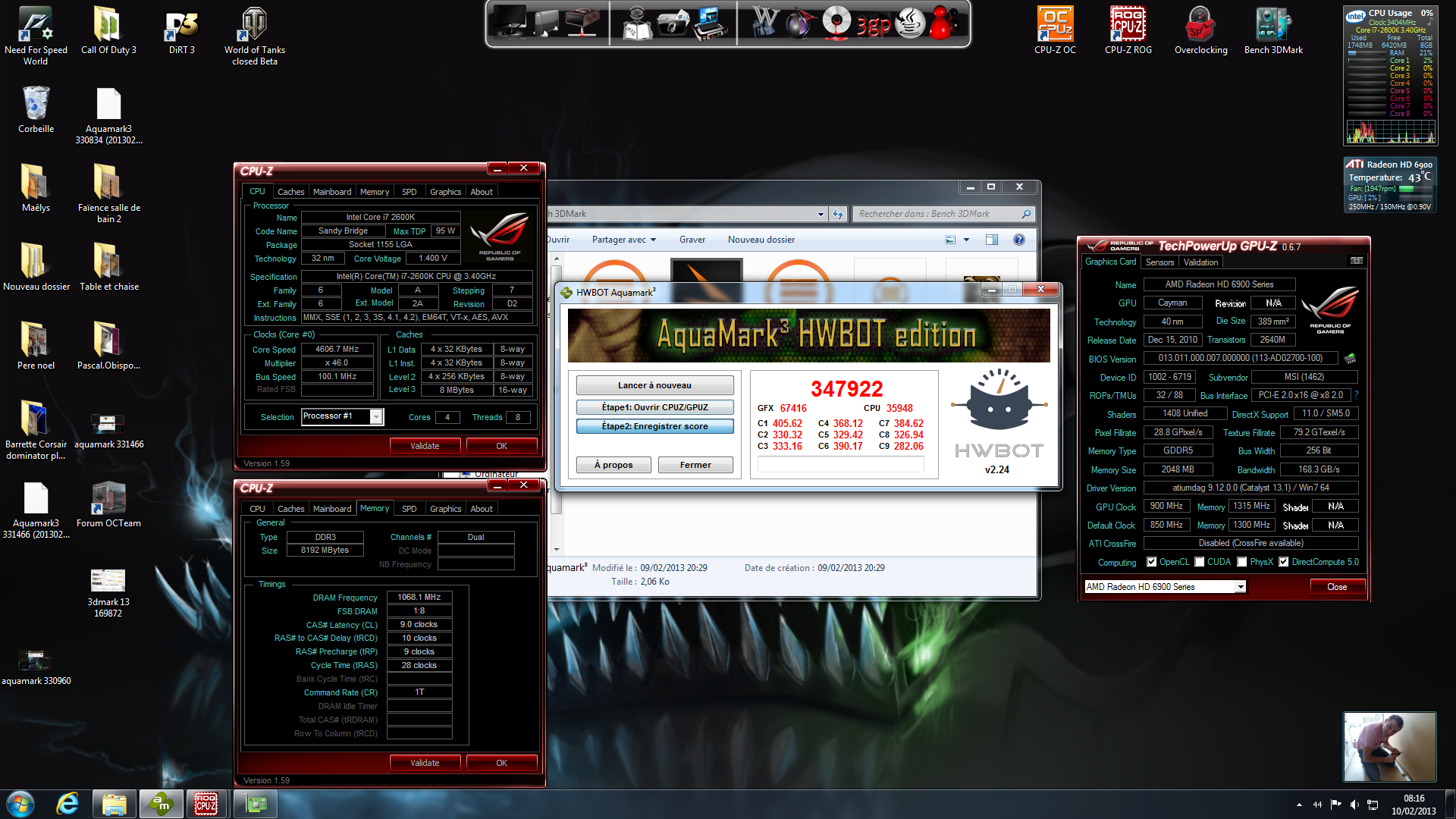Click the bleeding CD disc icon in dock
Viewport: 1456px width, 819px height.
tap(836, 21)
